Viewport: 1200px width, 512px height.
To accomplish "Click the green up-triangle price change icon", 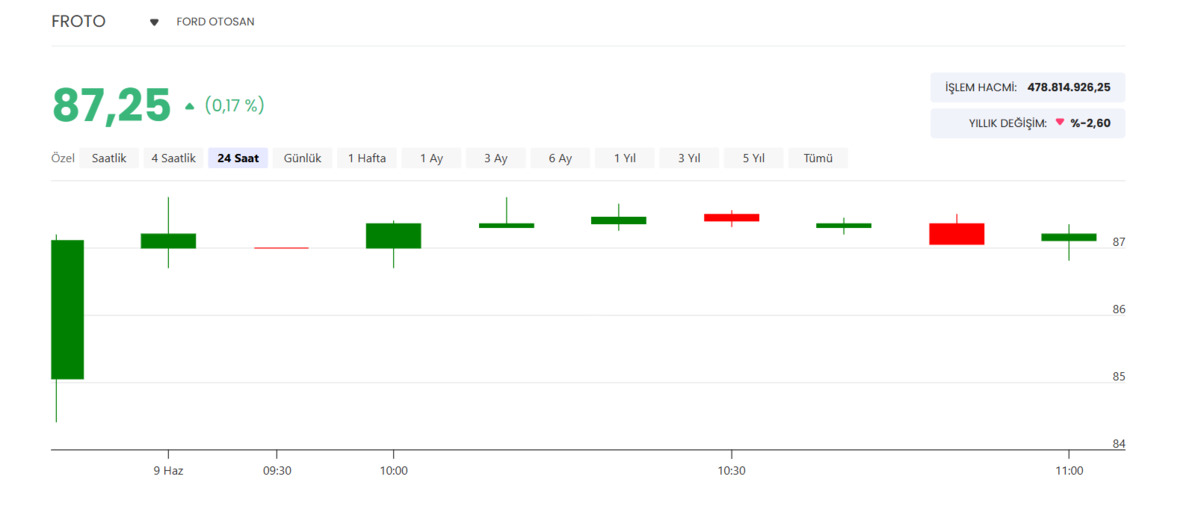I will click(190, 106).
